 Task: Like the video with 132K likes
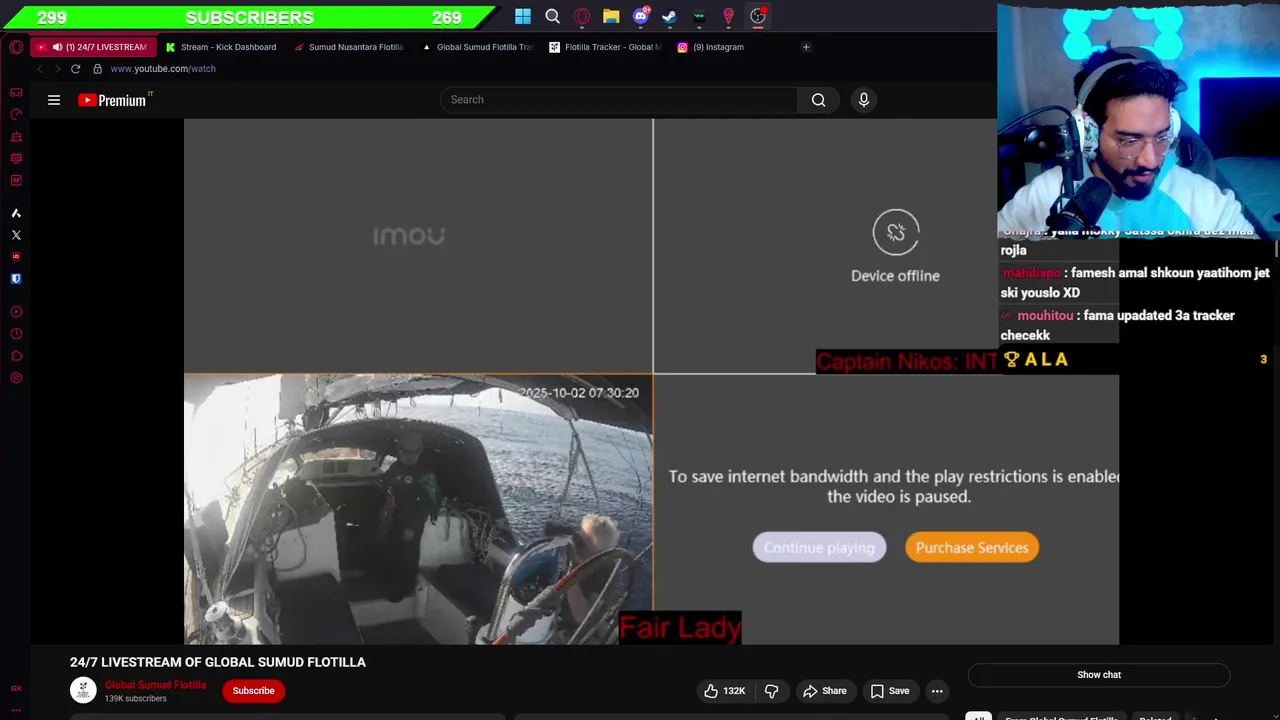[725, 691]
